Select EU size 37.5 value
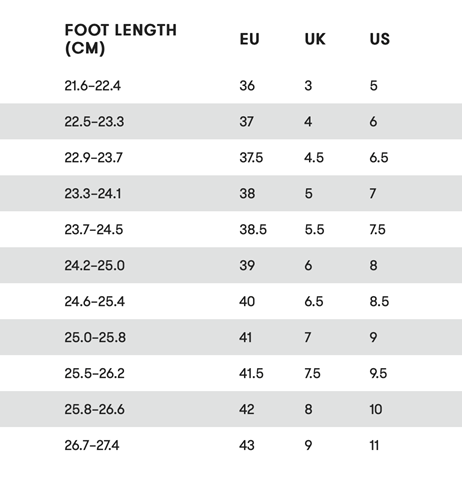462x483 pixels. pyautogui.click(x=251, y=157)
